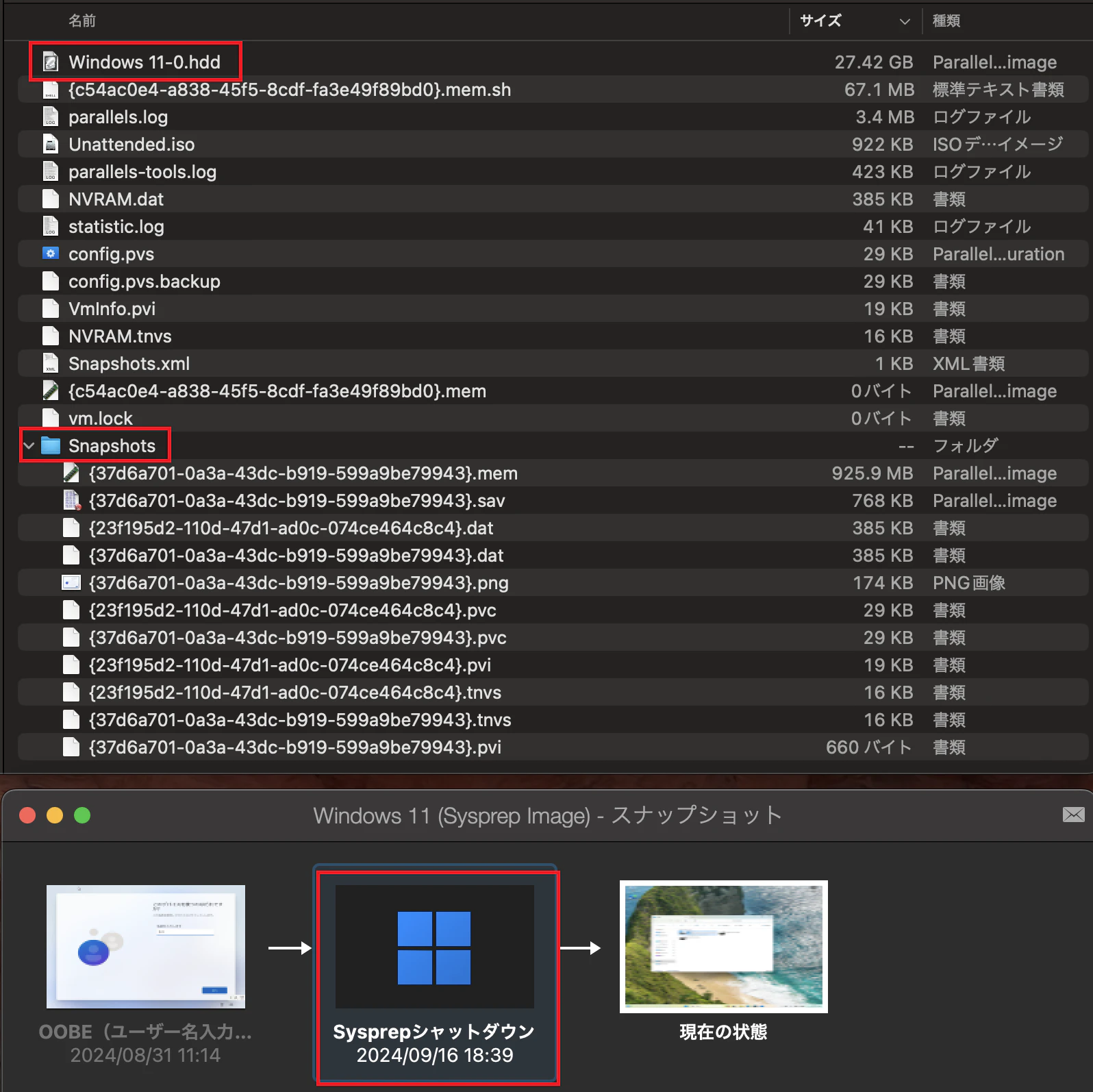Click the snapshot date 2024/08/31 11:14
Screen dimensions: 1093x1092
pyautogui.click(x=145, y=1055)
